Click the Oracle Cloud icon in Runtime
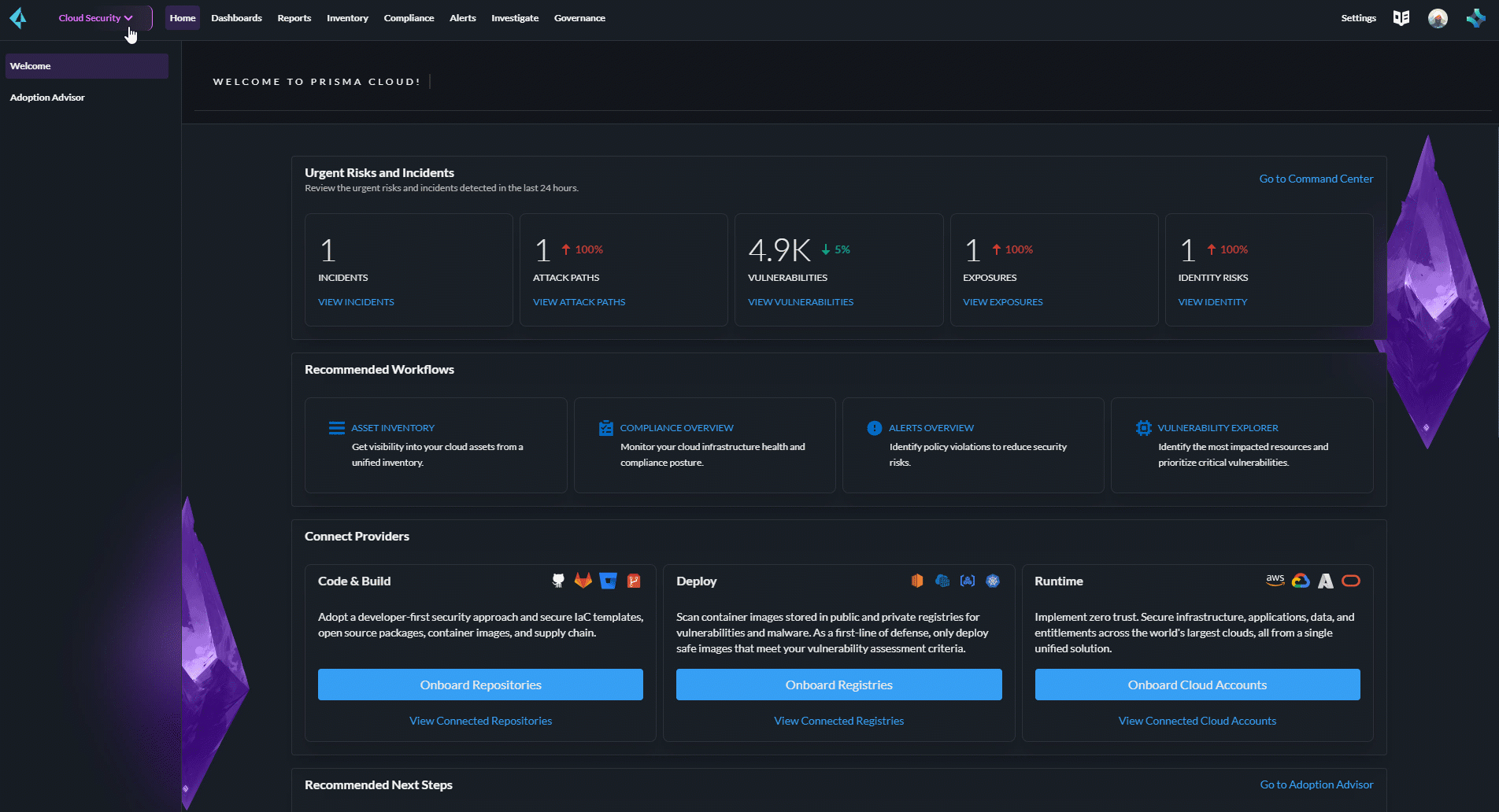The width and height of the screenshot is (1499, 812). coord(1351,581)
